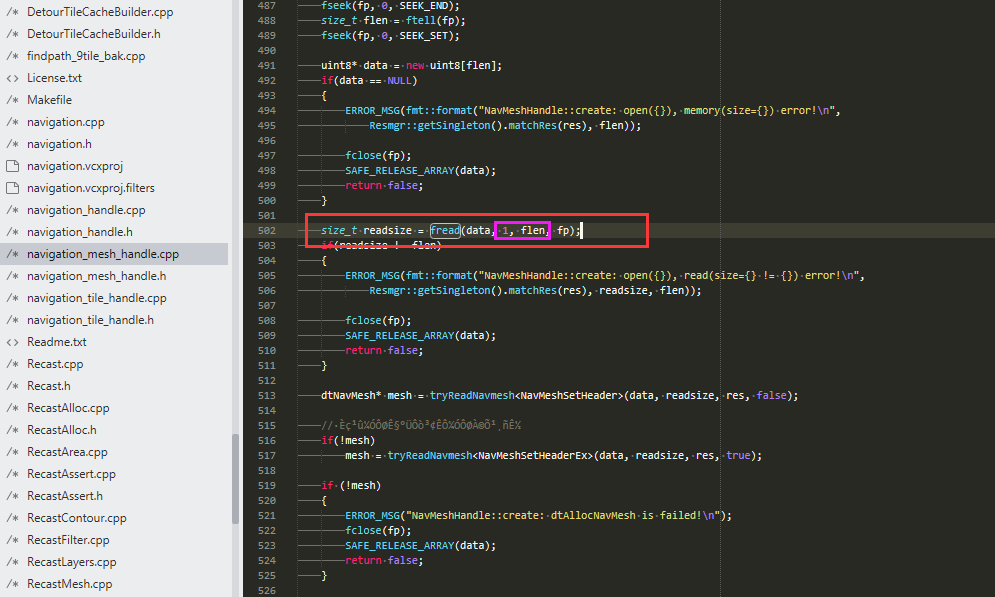Click the file icon beside navigation.vcxproj.filters

point(12,188)
